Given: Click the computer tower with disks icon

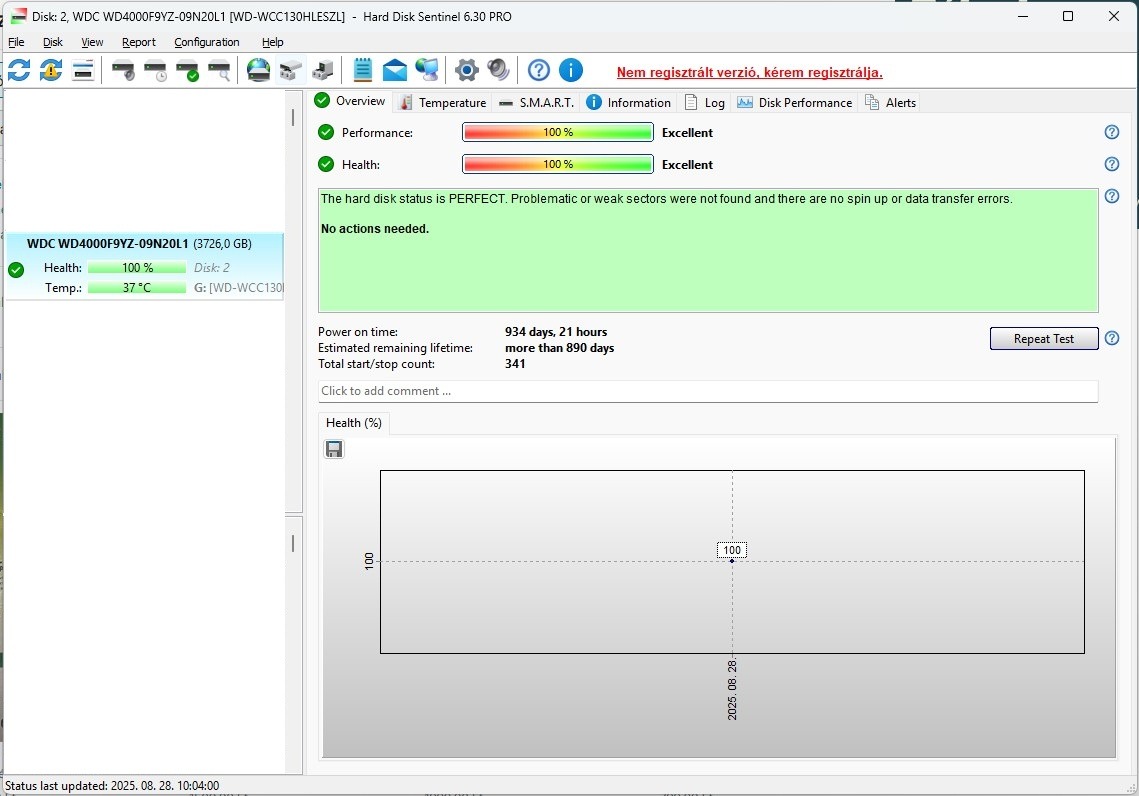Looking at the screenshot, I should 323,70.
